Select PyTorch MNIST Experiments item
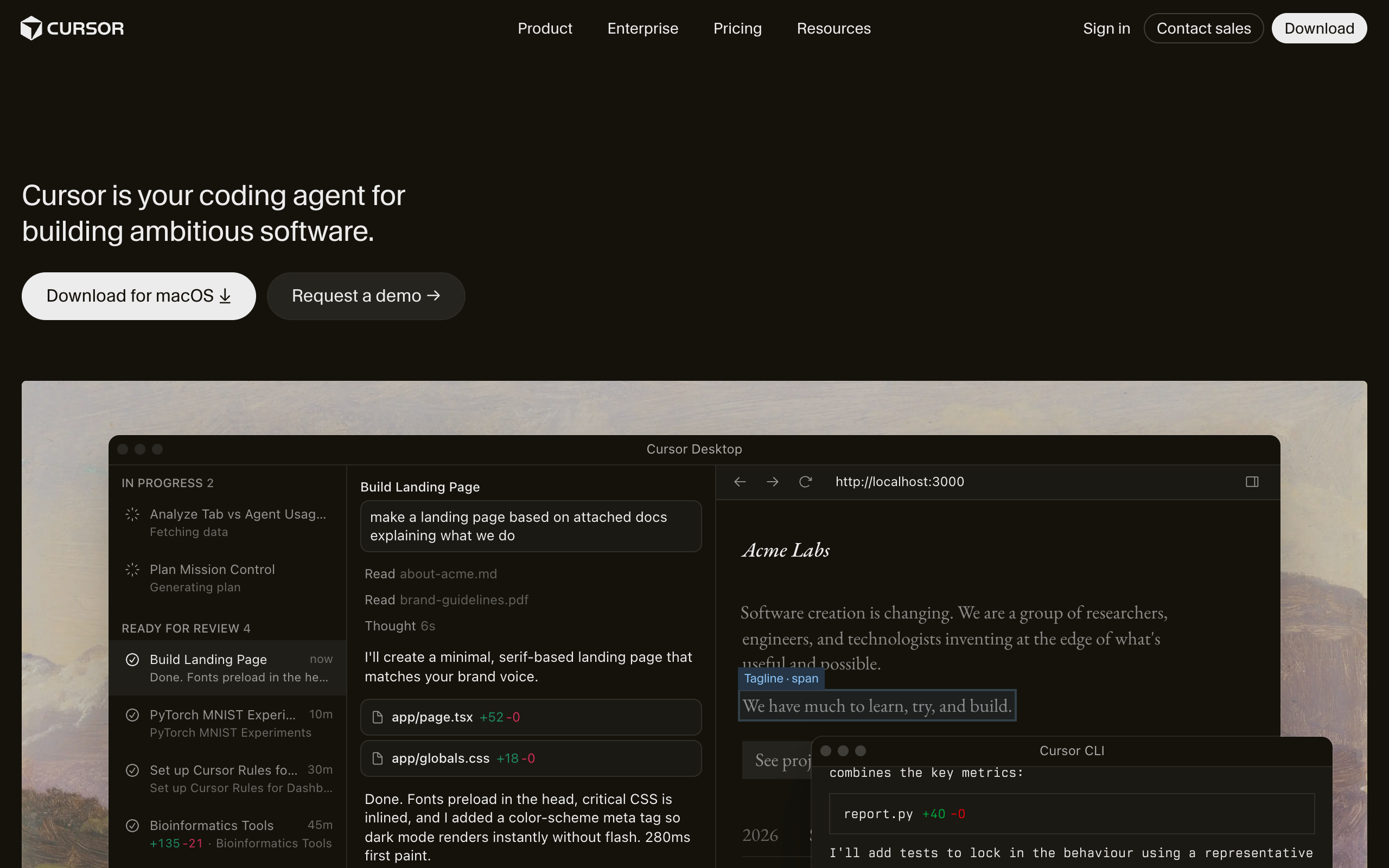This screenshot has width=1389, height=868. pos(227,723)
